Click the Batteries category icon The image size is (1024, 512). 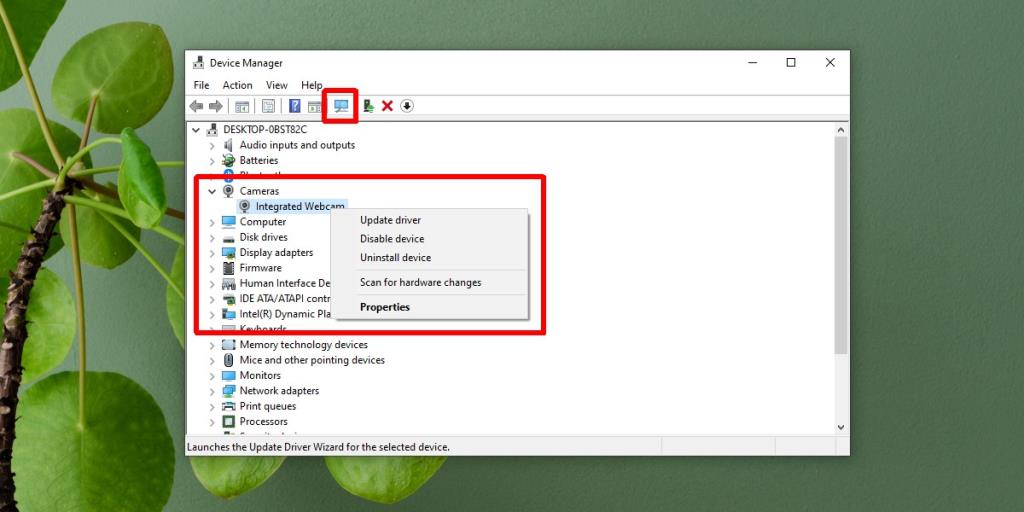pos(229,160)
